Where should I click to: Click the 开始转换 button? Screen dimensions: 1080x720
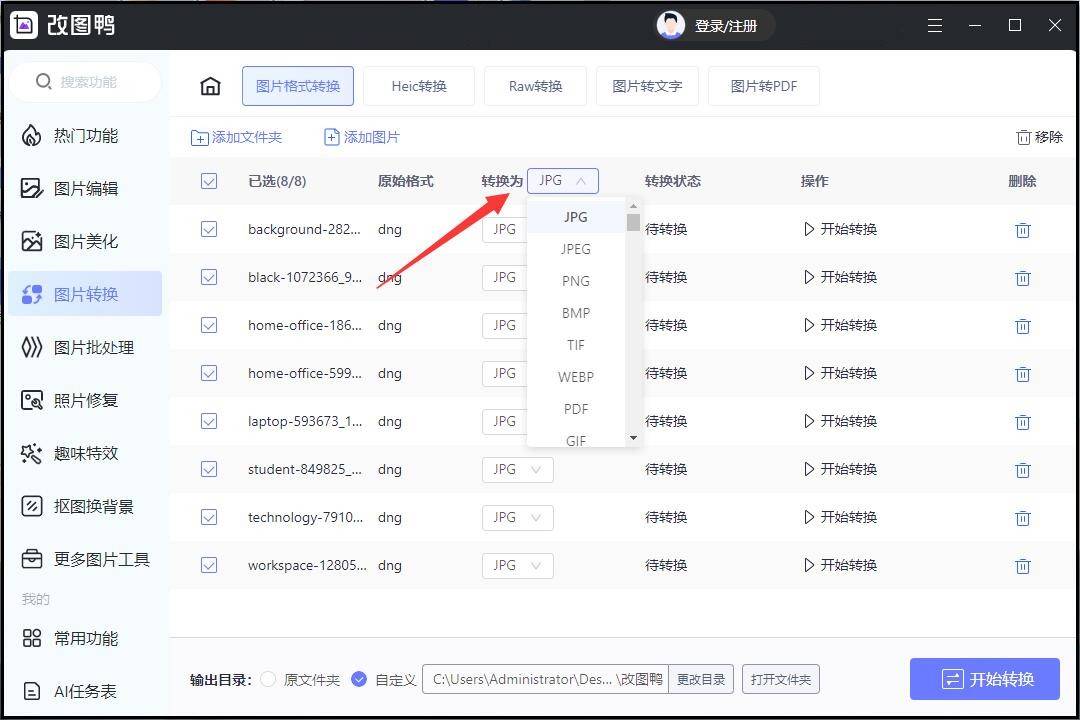pyautogui.click(x=985, y=678)
